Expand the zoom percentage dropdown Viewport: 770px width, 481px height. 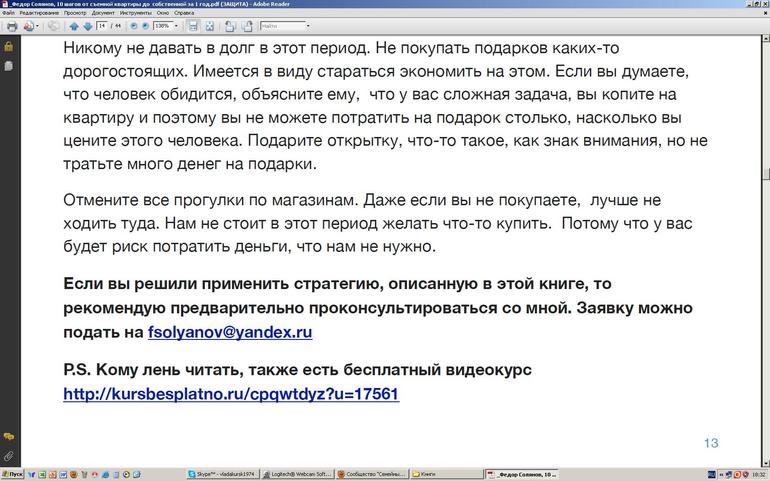click(177, 26)
